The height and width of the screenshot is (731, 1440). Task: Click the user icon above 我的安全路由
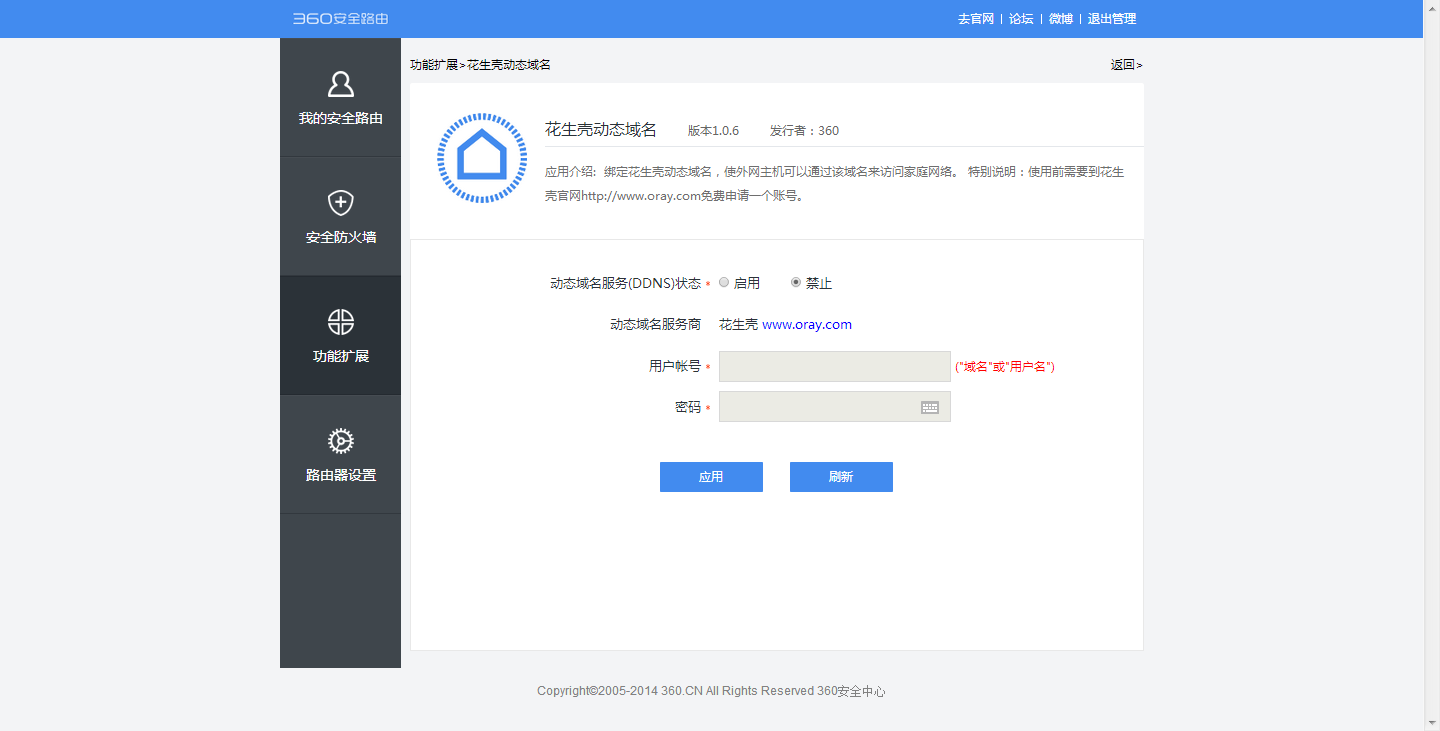tap(341, 84)
